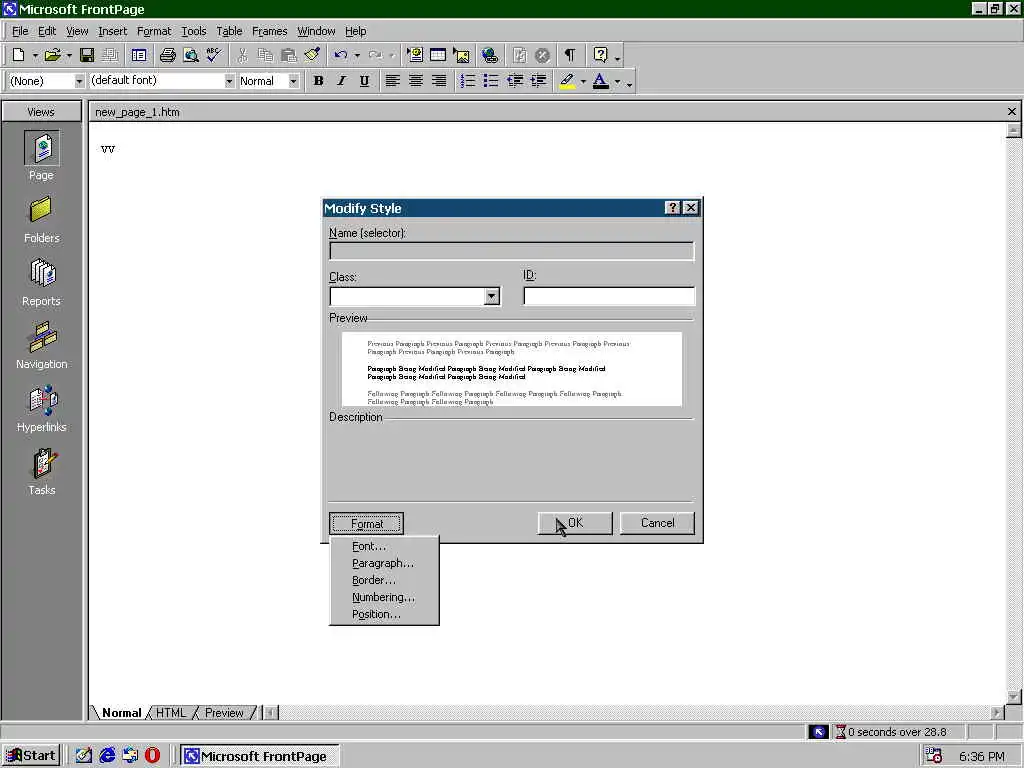This screenshot has width=1024, height=768.
Task: Choose Border... from the Format menu
Action: click(384, 581)
